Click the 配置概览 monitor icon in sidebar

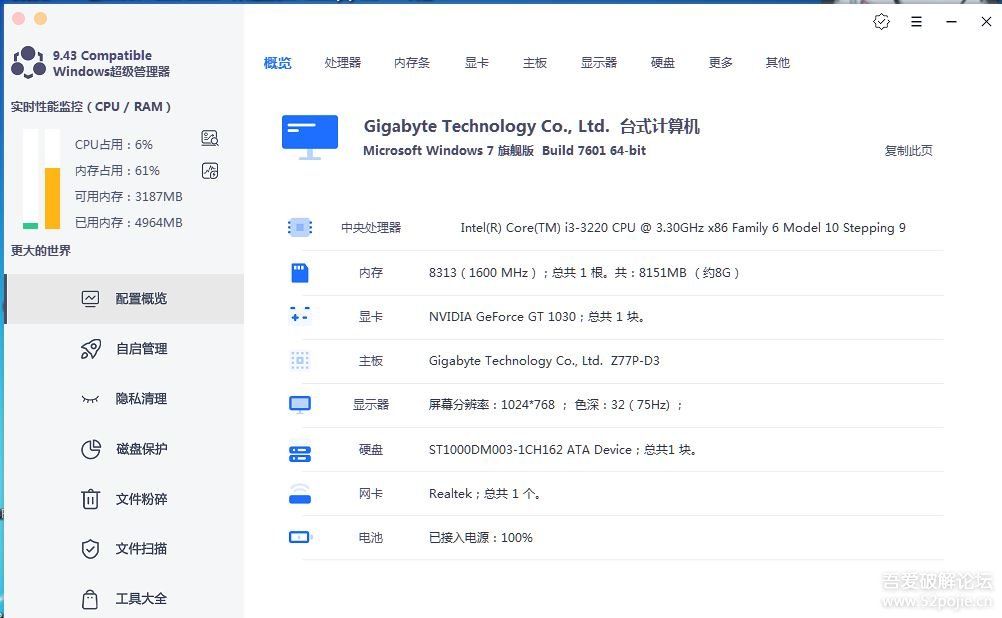coord(90,298)
